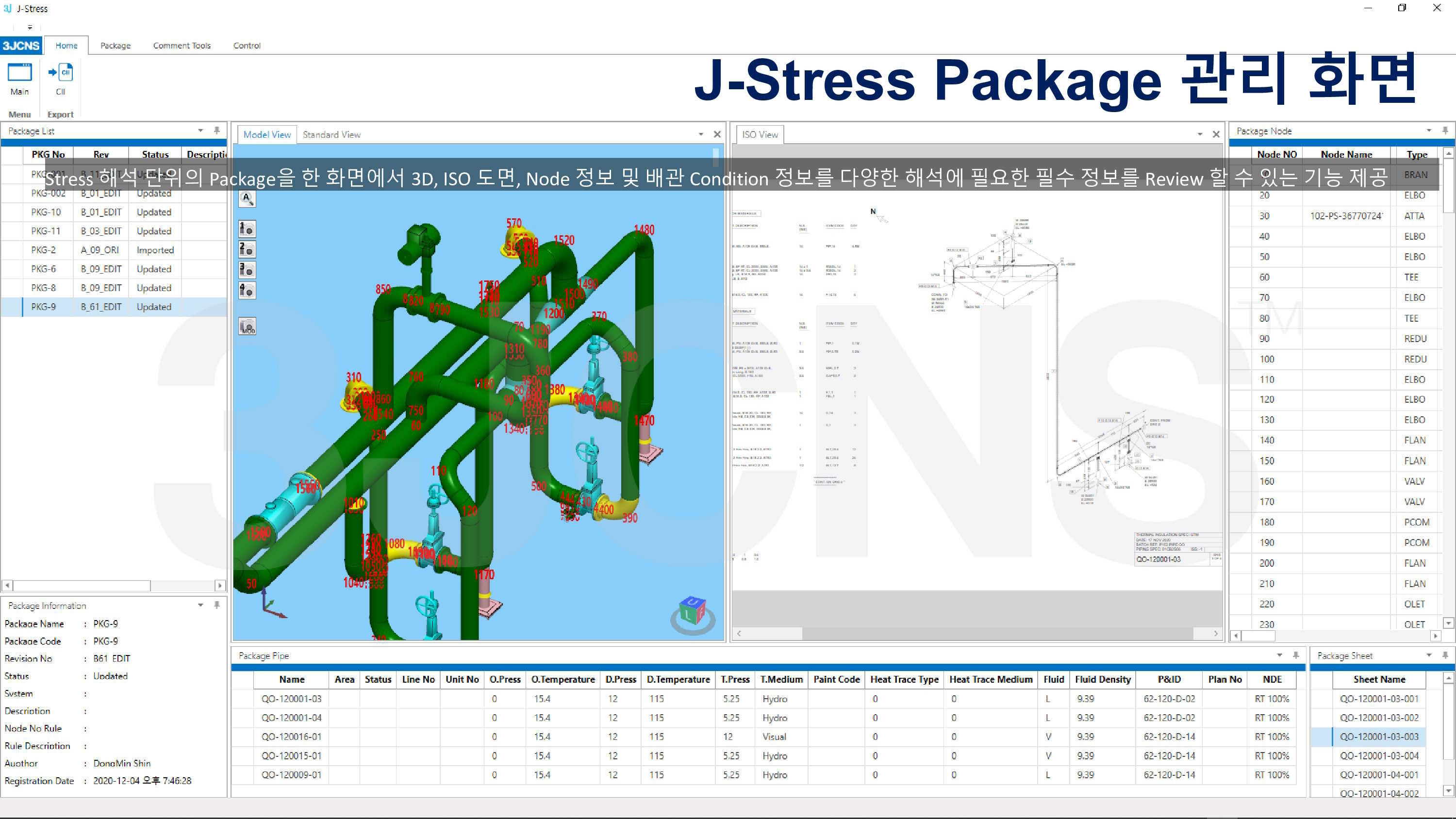This screenshot has height=819, width=1456.
Task: Click the J-Stress app icon in title bar
Action: tap(7, 8)
